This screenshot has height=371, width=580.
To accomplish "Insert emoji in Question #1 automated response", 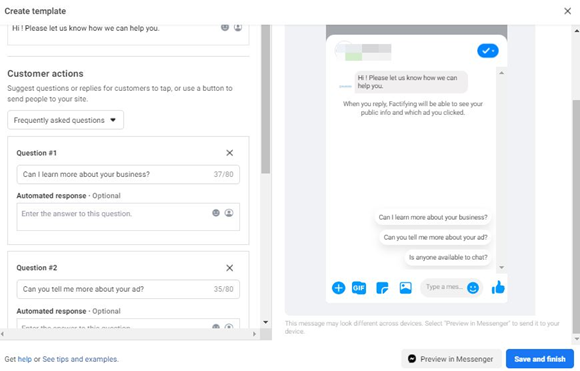I will [216, 213].
